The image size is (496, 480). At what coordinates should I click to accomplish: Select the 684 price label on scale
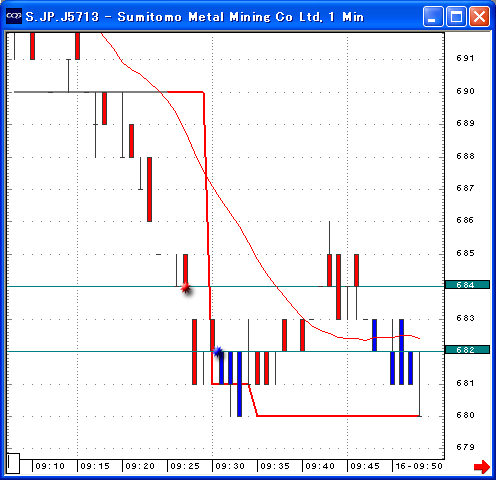(x=467, y=285)
